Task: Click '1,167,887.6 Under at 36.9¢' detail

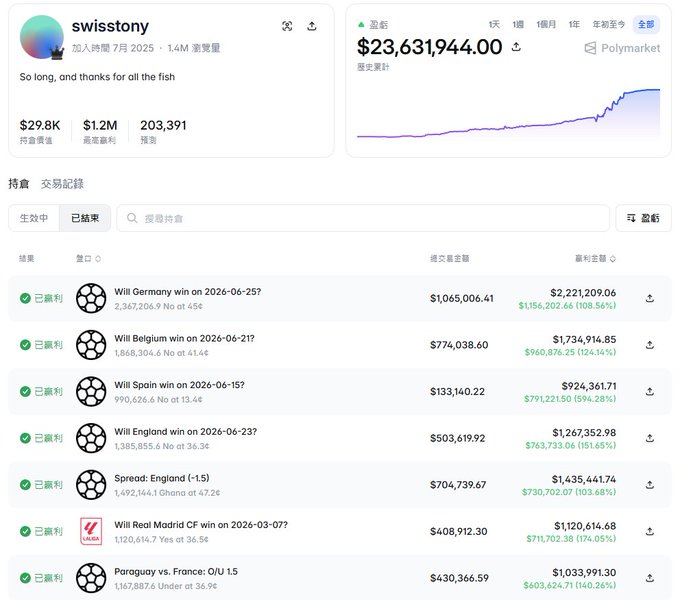Action: point(166,586)
